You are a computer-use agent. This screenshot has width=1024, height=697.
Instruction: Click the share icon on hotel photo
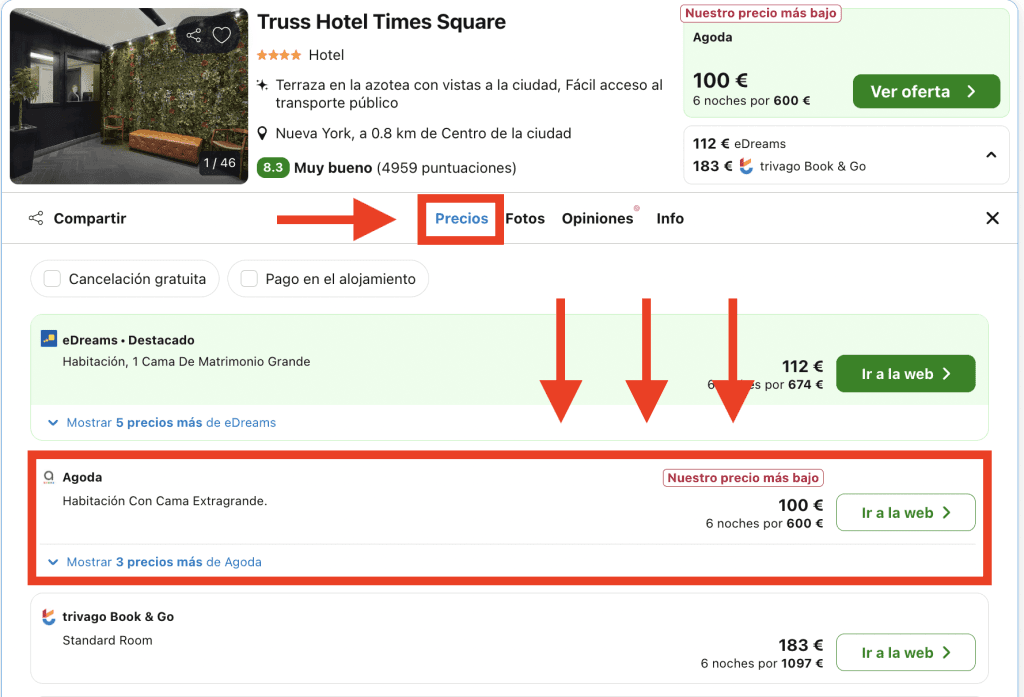tap(194, 36)
